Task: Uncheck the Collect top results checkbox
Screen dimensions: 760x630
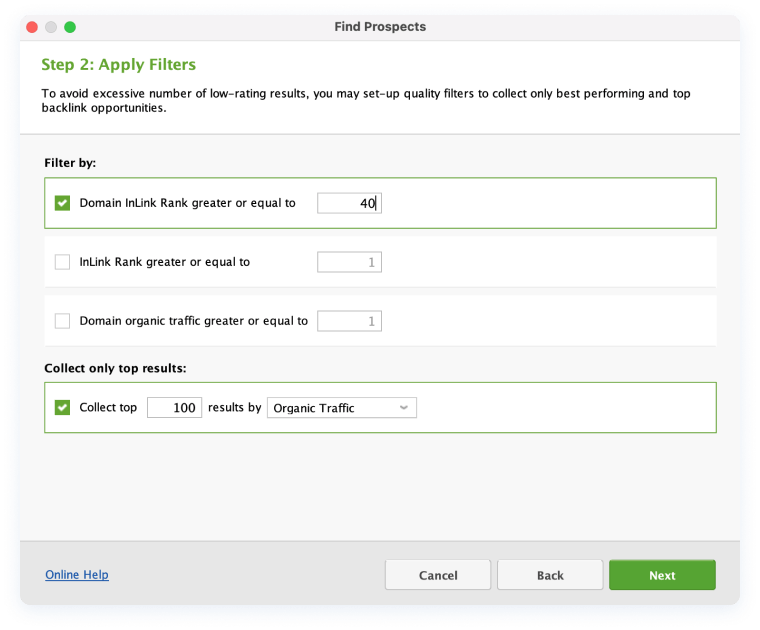Action: pyautogui.click(x=63, y=408)
